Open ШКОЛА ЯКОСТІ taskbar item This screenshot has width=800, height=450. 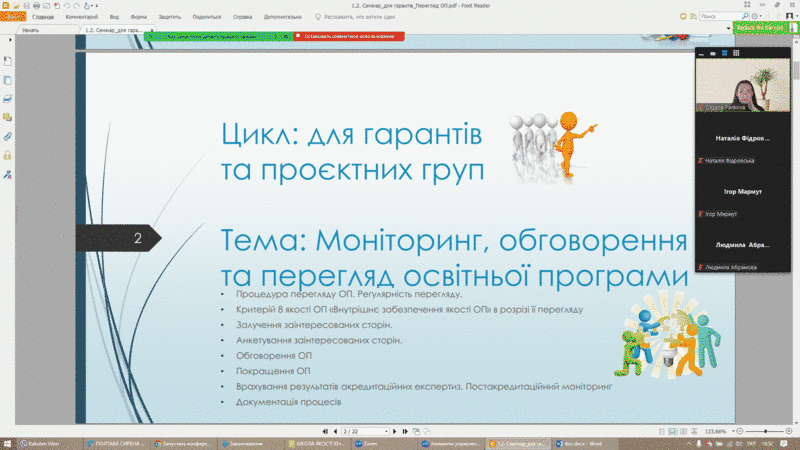coord(316,444)
